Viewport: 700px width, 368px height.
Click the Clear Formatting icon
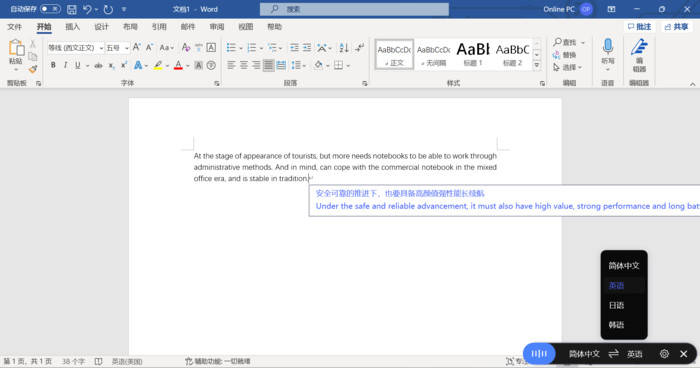tap(186, 47)
